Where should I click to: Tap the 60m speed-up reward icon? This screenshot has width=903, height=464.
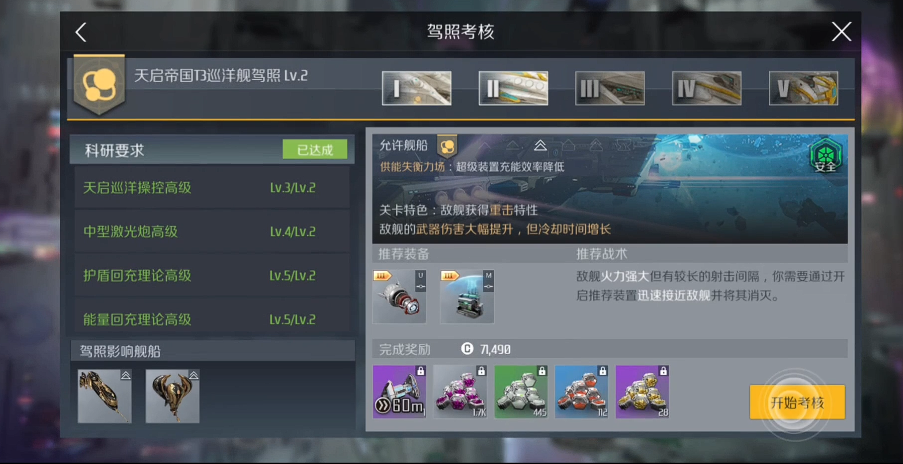tap(400, 391)
